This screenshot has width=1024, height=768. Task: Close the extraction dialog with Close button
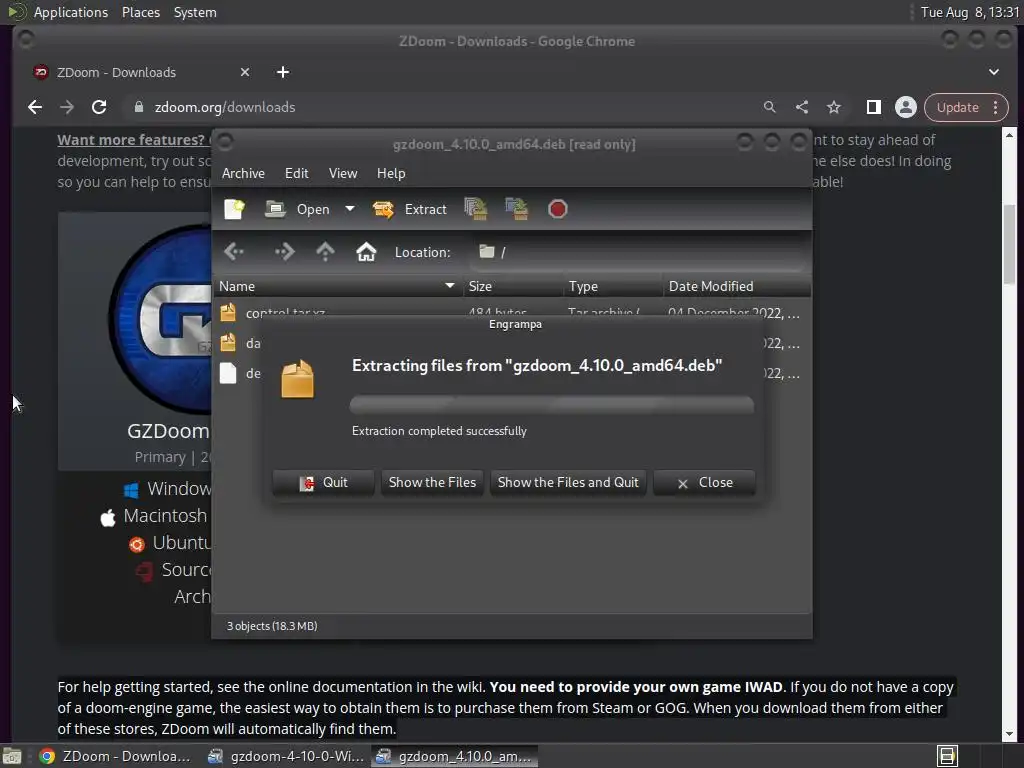click(x=705, y=483)
